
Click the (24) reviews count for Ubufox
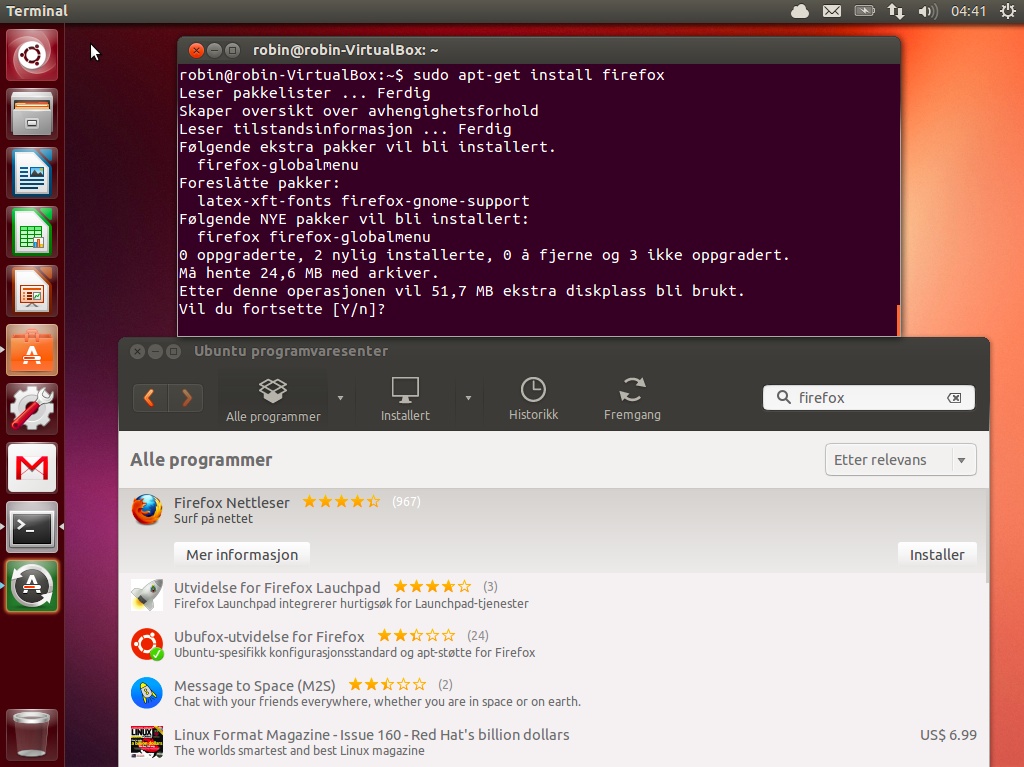click(477, 636)
